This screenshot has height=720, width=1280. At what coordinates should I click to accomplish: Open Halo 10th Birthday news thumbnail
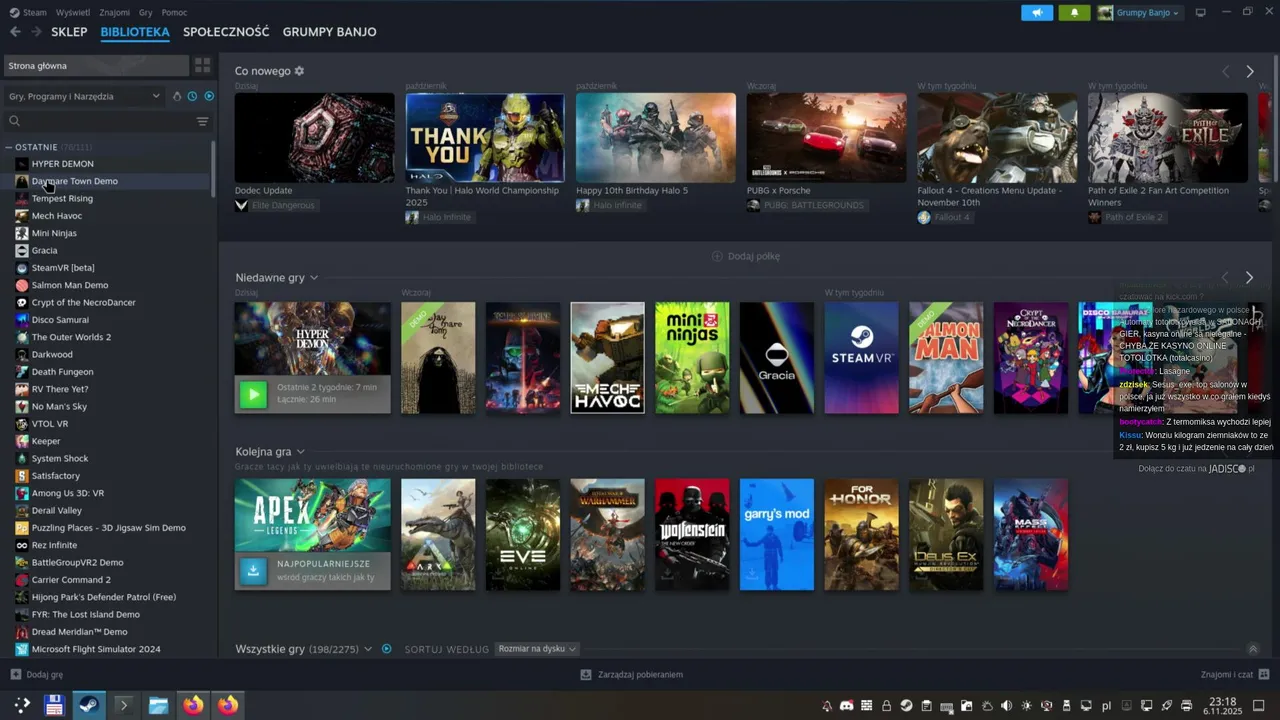pyautogui.click(x=656, y=137)
